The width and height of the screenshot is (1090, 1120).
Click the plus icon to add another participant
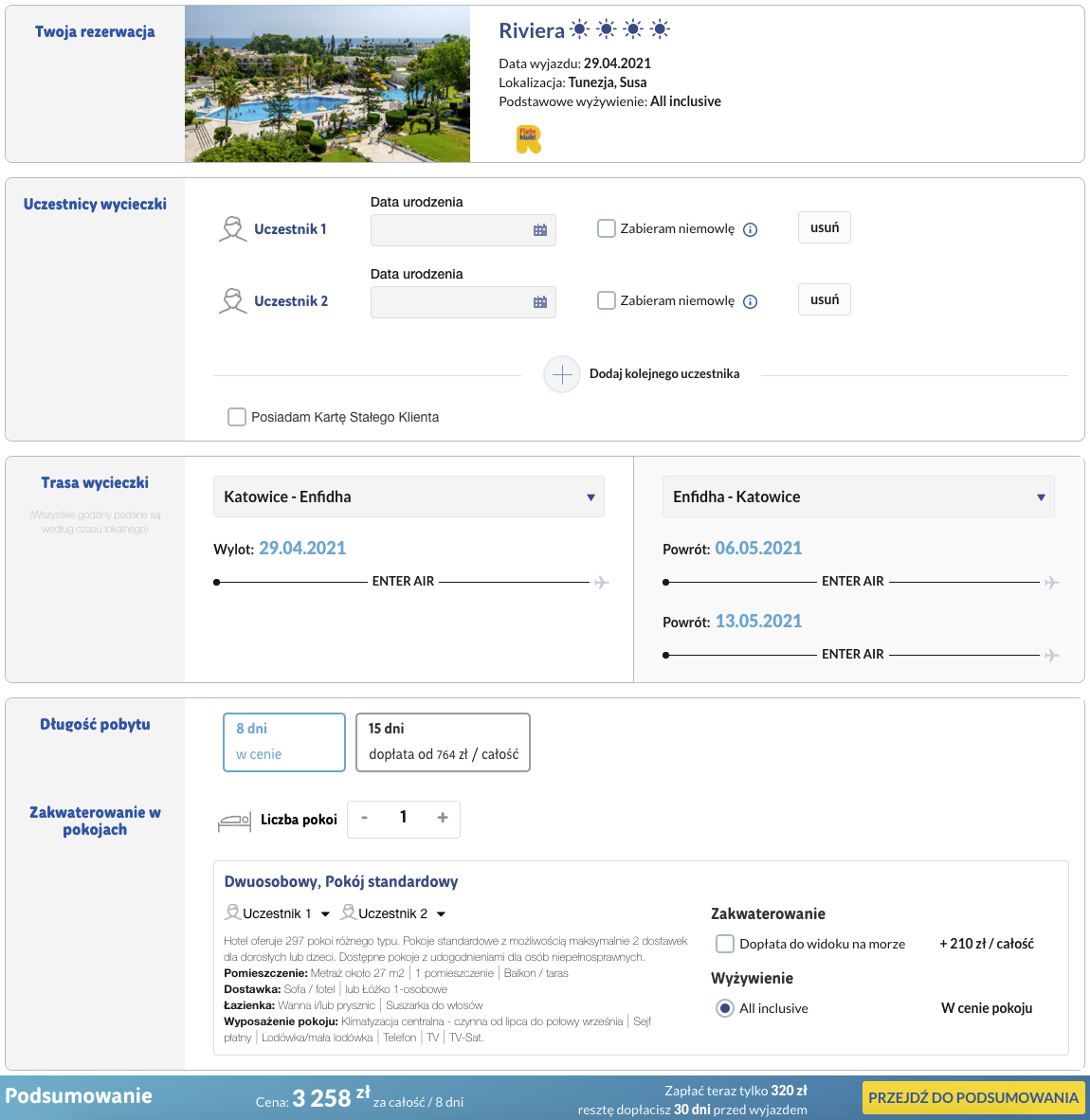[562, 374]
